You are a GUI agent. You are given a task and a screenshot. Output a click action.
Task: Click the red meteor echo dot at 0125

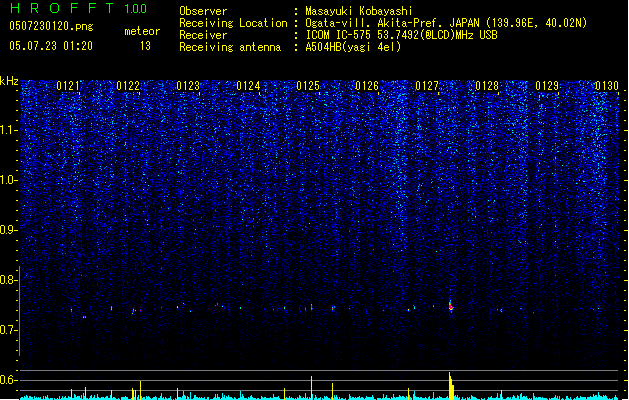tap(311, 307)
